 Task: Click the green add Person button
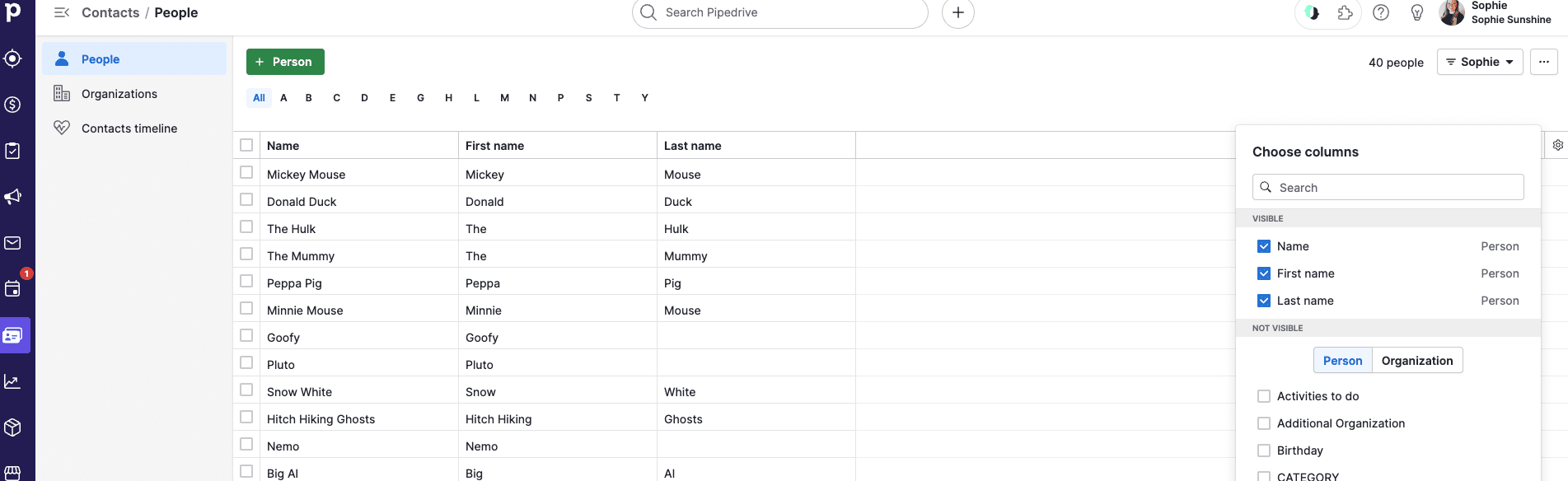tap(285, 62)
